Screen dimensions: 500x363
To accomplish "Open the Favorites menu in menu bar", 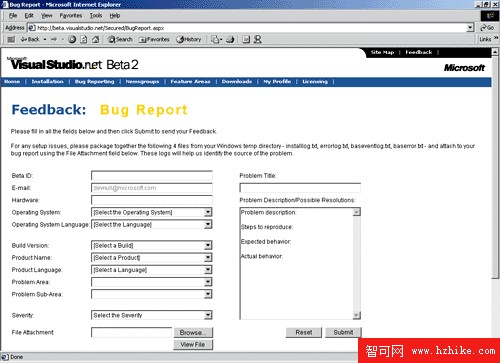I will 71,15.
